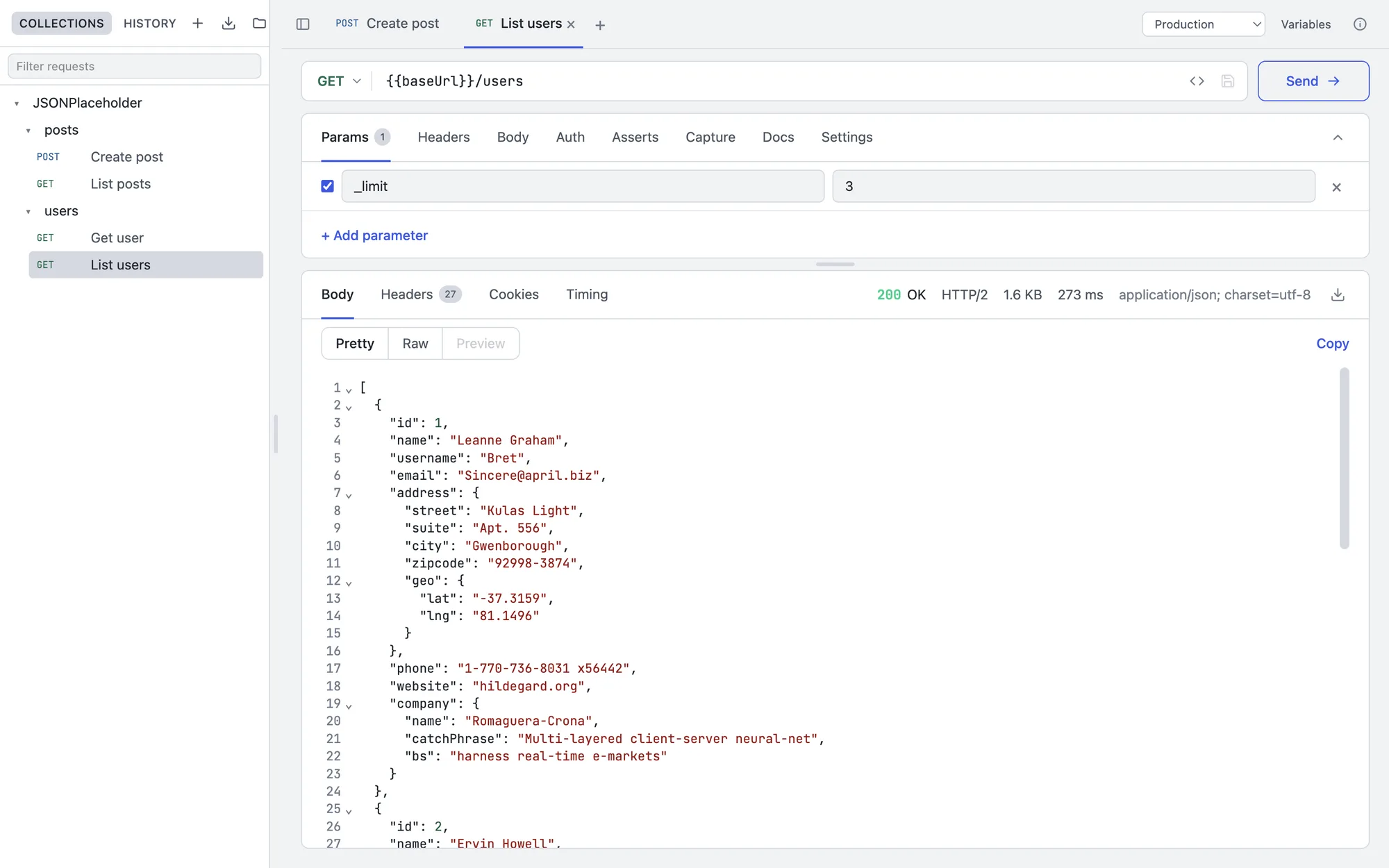Click the sidebar width divider handle
Viewport: 1389px width, 868px height.
point(276,434)
